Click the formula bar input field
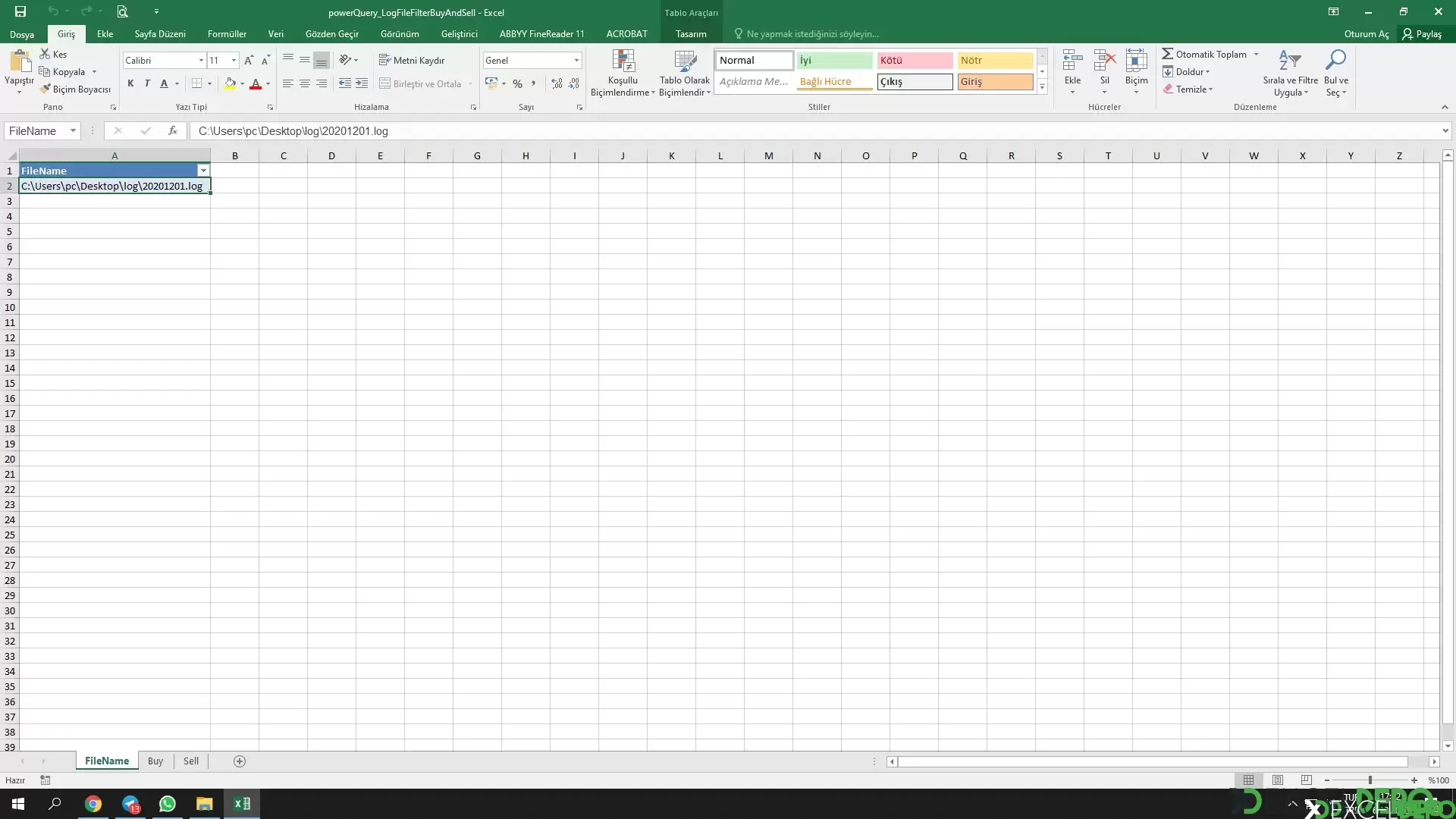The image size is (1456, 819). pos(815,130)
